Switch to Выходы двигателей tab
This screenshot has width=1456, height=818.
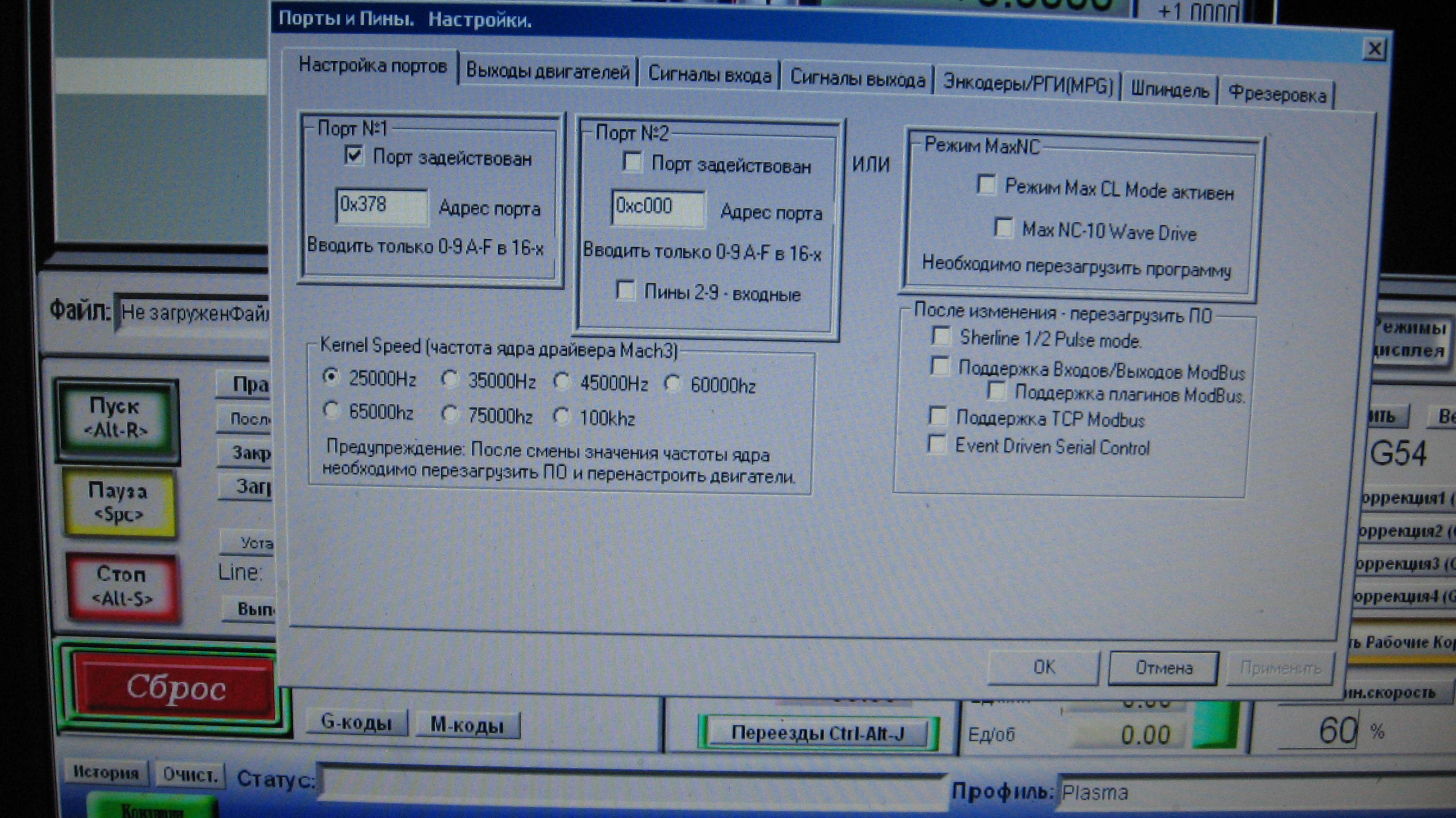(x=547, y=72)
